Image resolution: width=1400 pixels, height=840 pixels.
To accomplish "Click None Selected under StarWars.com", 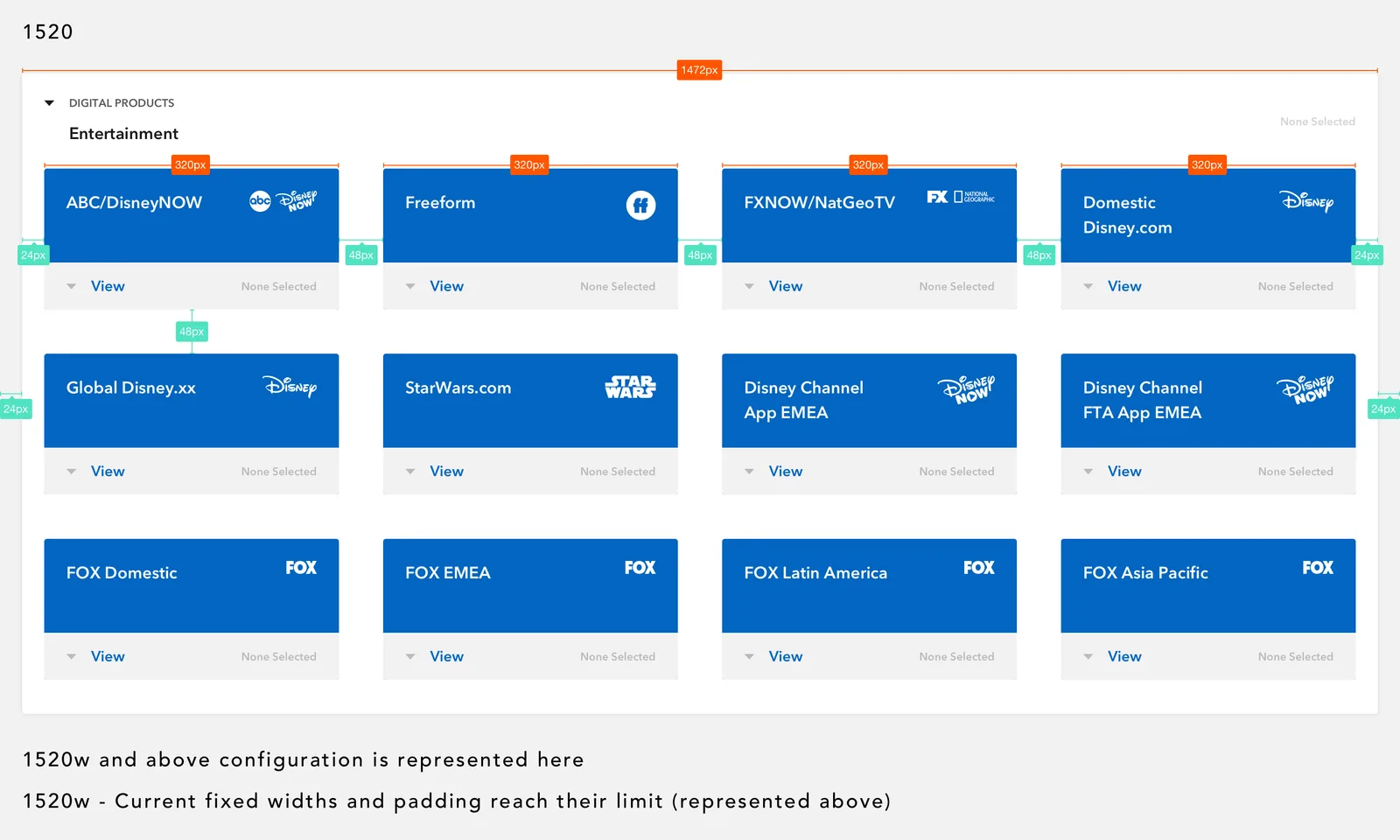I will tap(618, 472).
